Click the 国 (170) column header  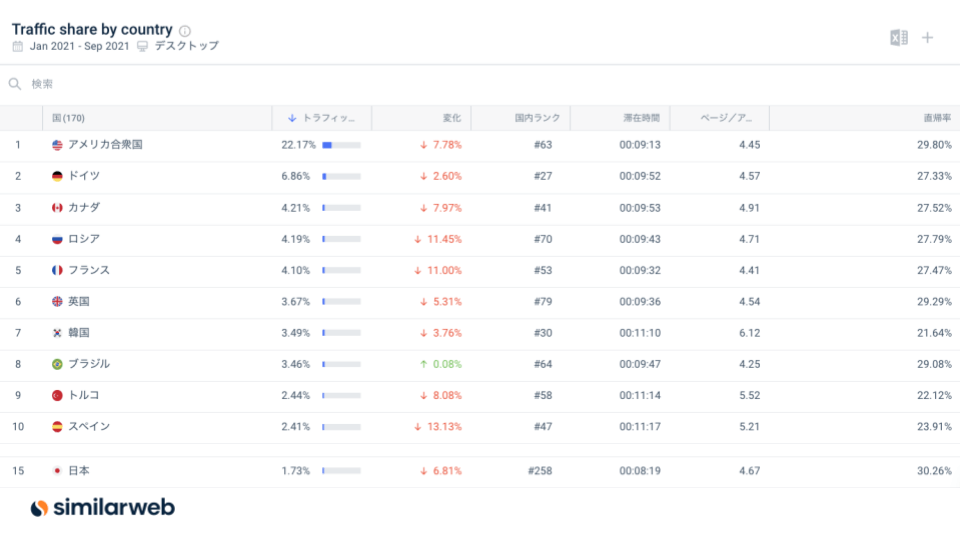pos(70,118)
